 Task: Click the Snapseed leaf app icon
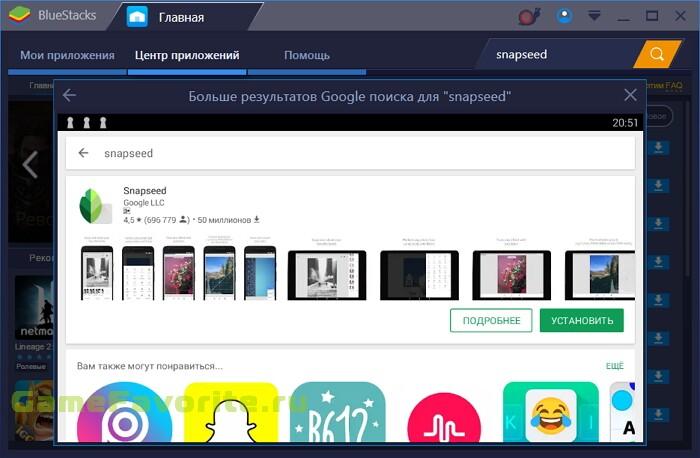pyautogui.click(x=95, y=206)
